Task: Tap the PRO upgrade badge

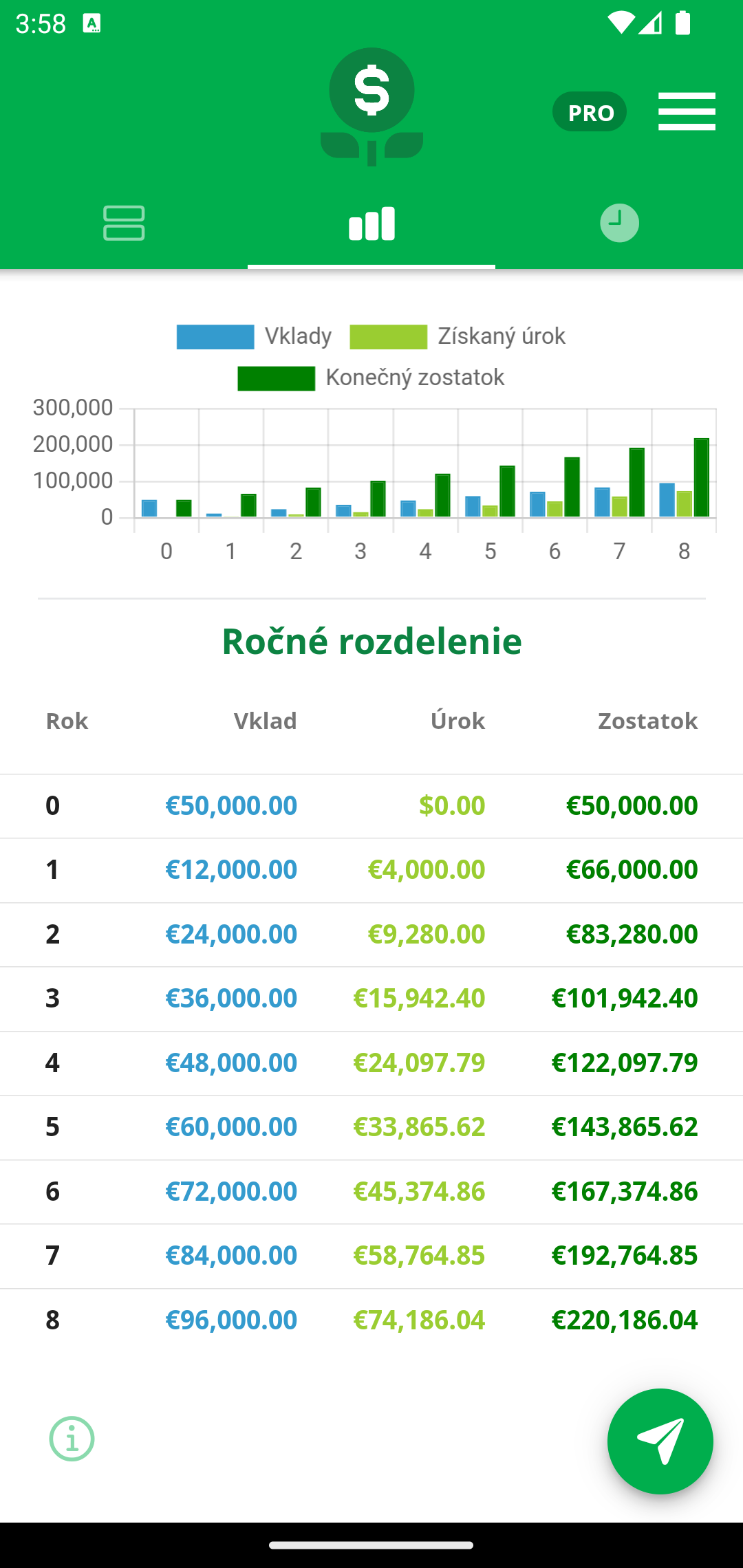Action: [590, 111]
